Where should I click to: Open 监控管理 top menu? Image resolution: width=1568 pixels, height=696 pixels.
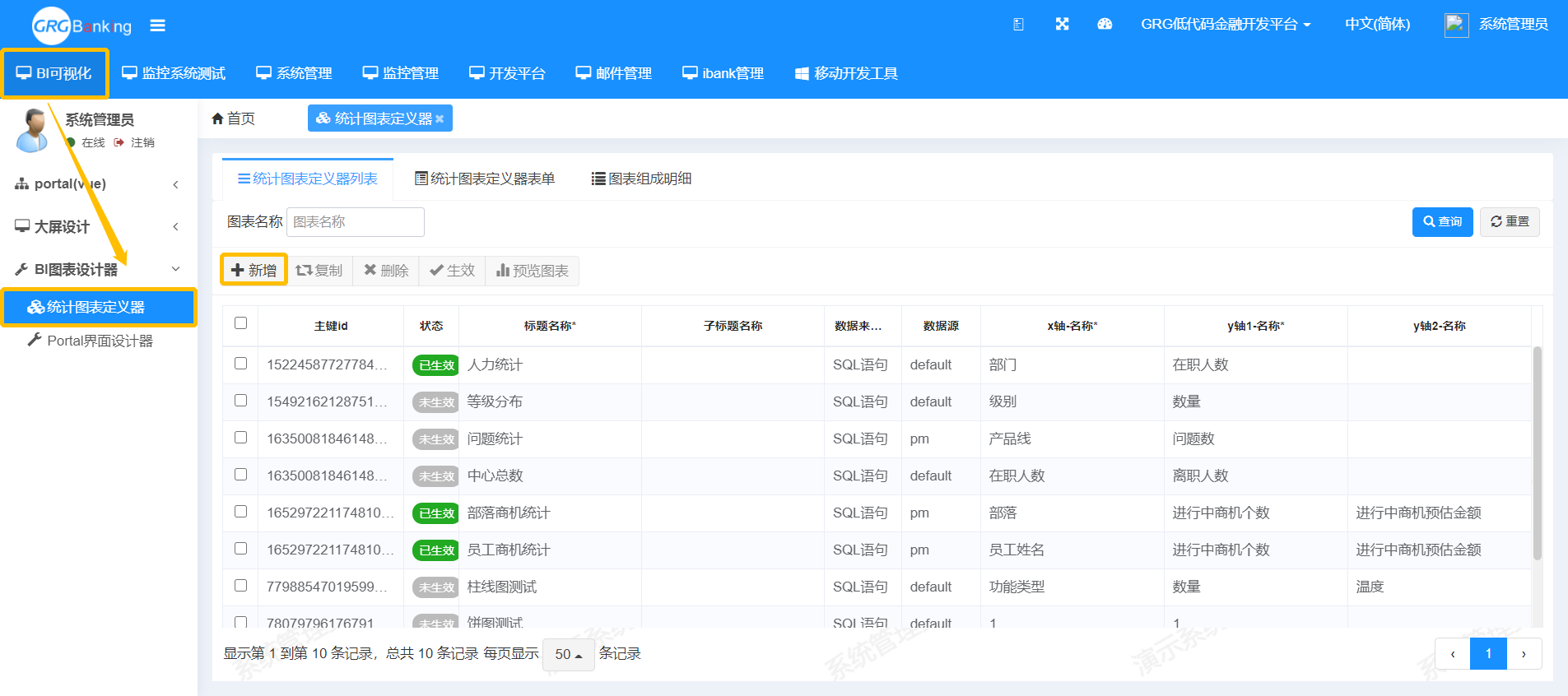coord(401,73)
